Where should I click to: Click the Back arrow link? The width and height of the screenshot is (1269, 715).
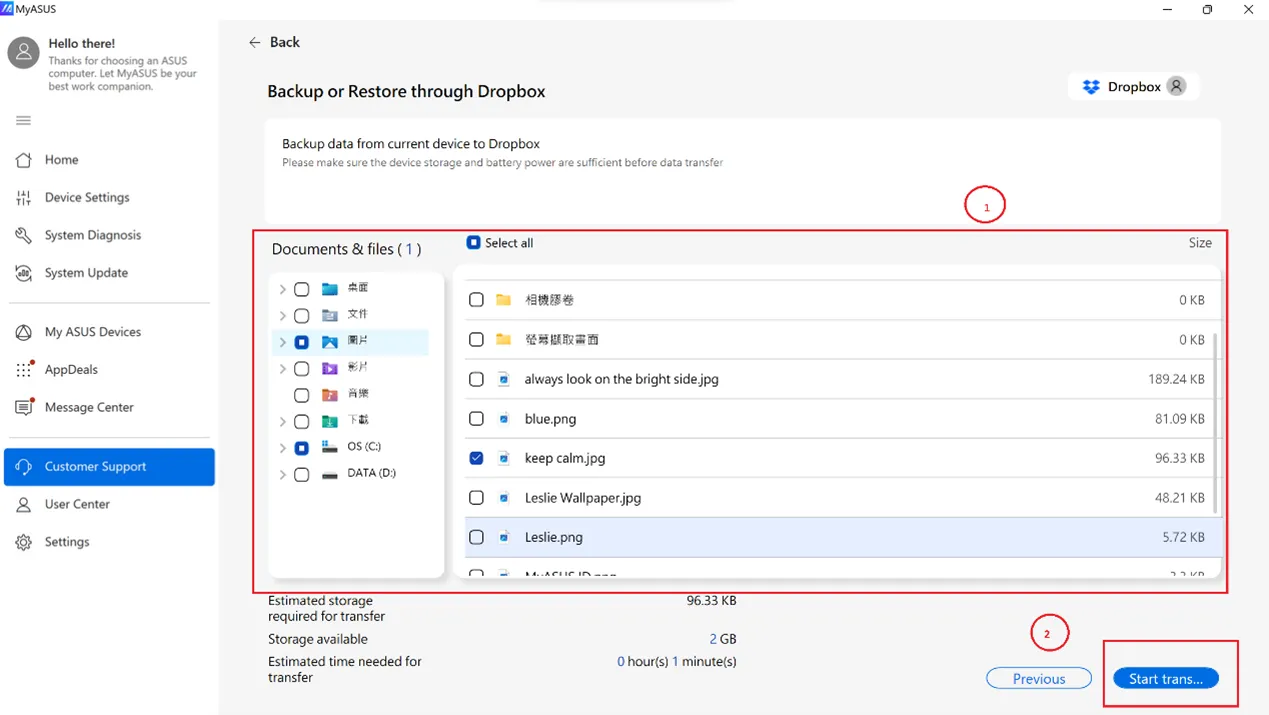click(x=274, y=42)
